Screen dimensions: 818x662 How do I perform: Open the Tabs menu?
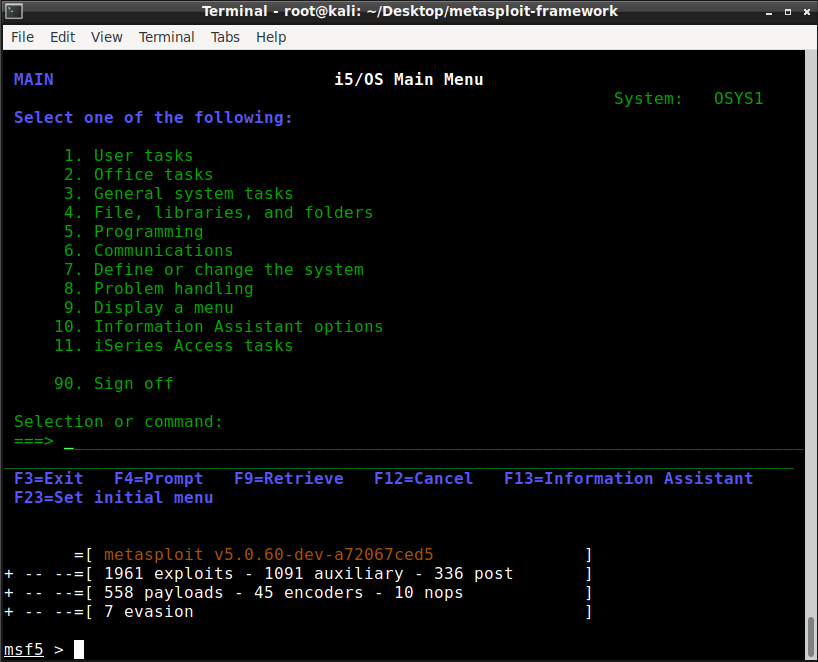tap(225, 37)
